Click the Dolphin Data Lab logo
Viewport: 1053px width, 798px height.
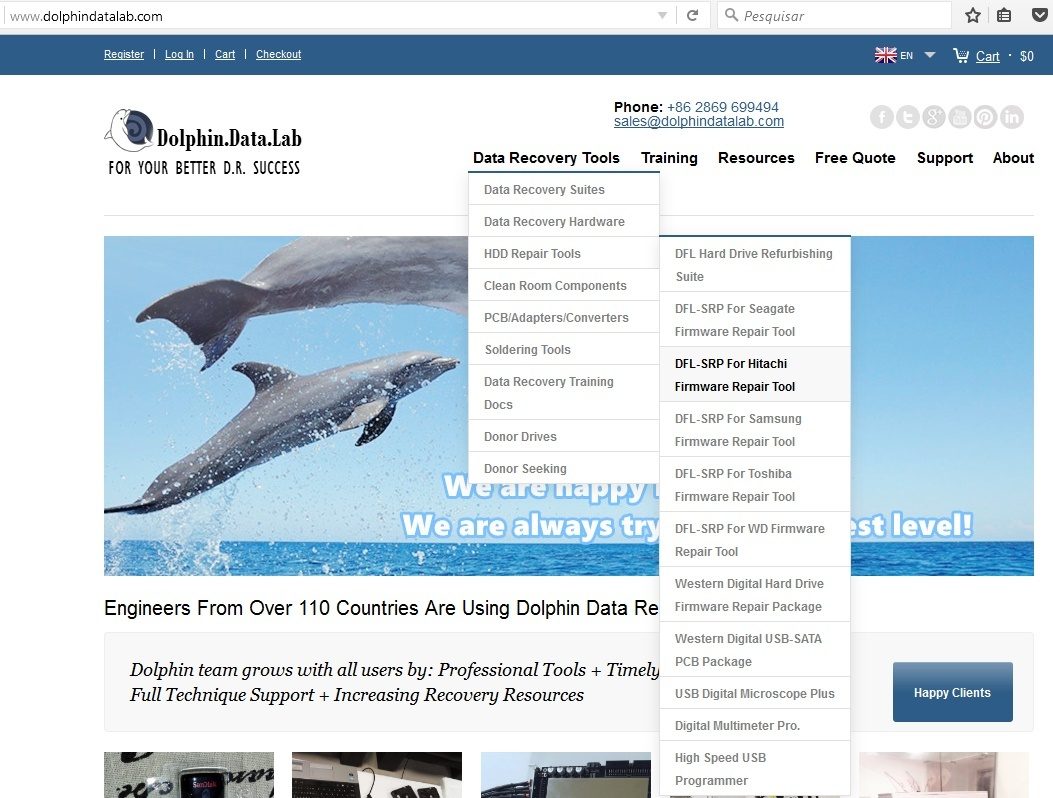(203, 142)
